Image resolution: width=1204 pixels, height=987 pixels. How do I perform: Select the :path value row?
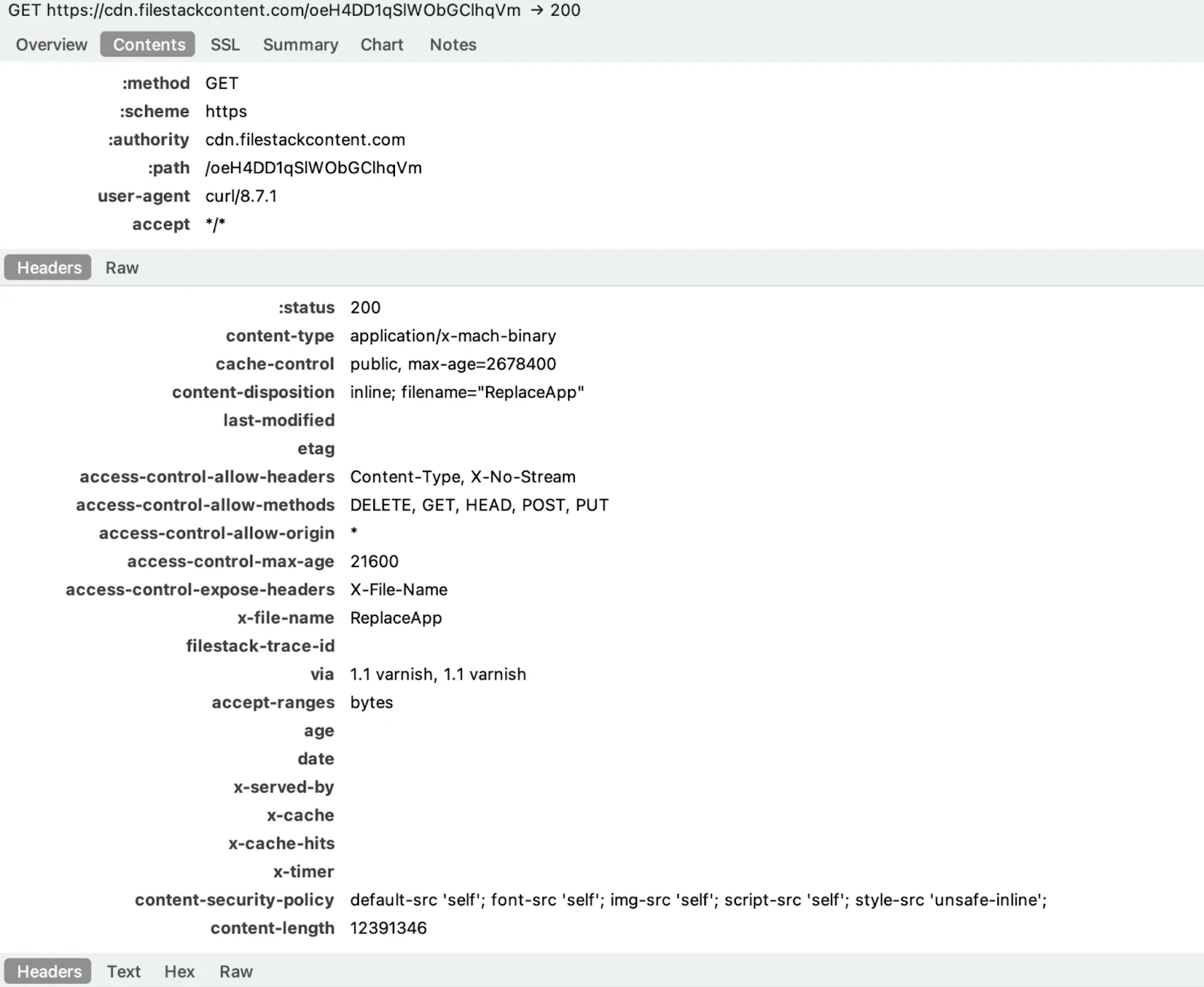click(313, 168)
